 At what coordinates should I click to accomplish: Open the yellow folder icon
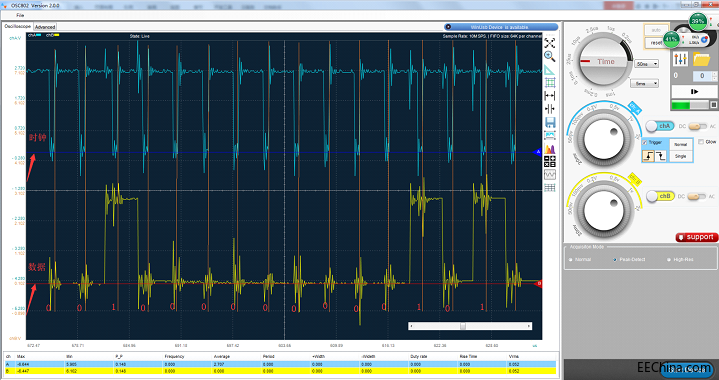pyautogui.click(x=701, y=59)
